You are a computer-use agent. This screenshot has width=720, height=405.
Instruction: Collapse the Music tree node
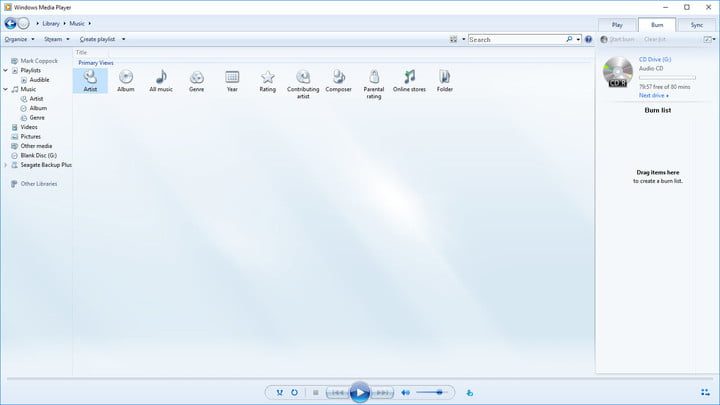pos(6,90)
